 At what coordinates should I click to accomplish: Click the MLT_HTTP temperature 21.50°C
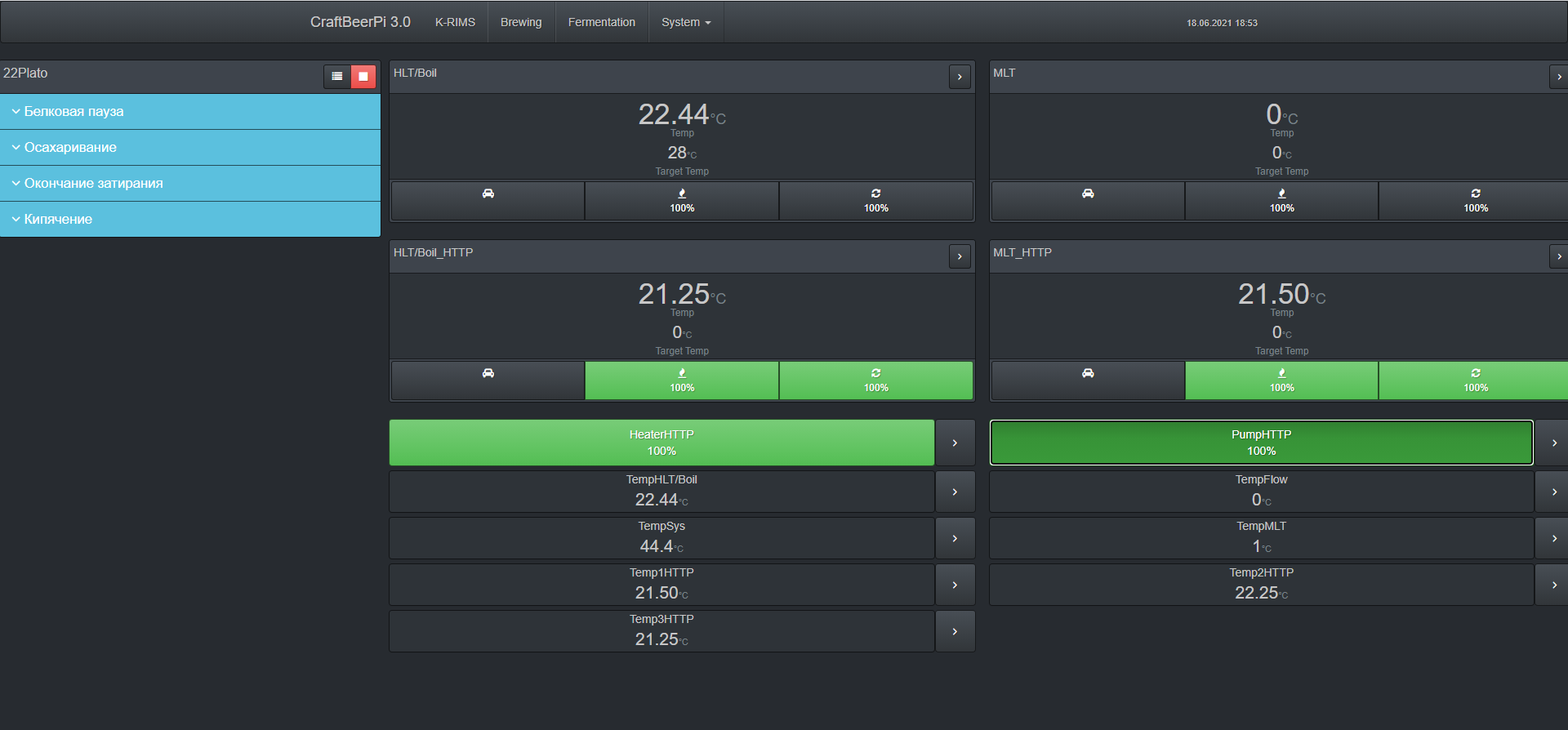(x=1281, y=294)
